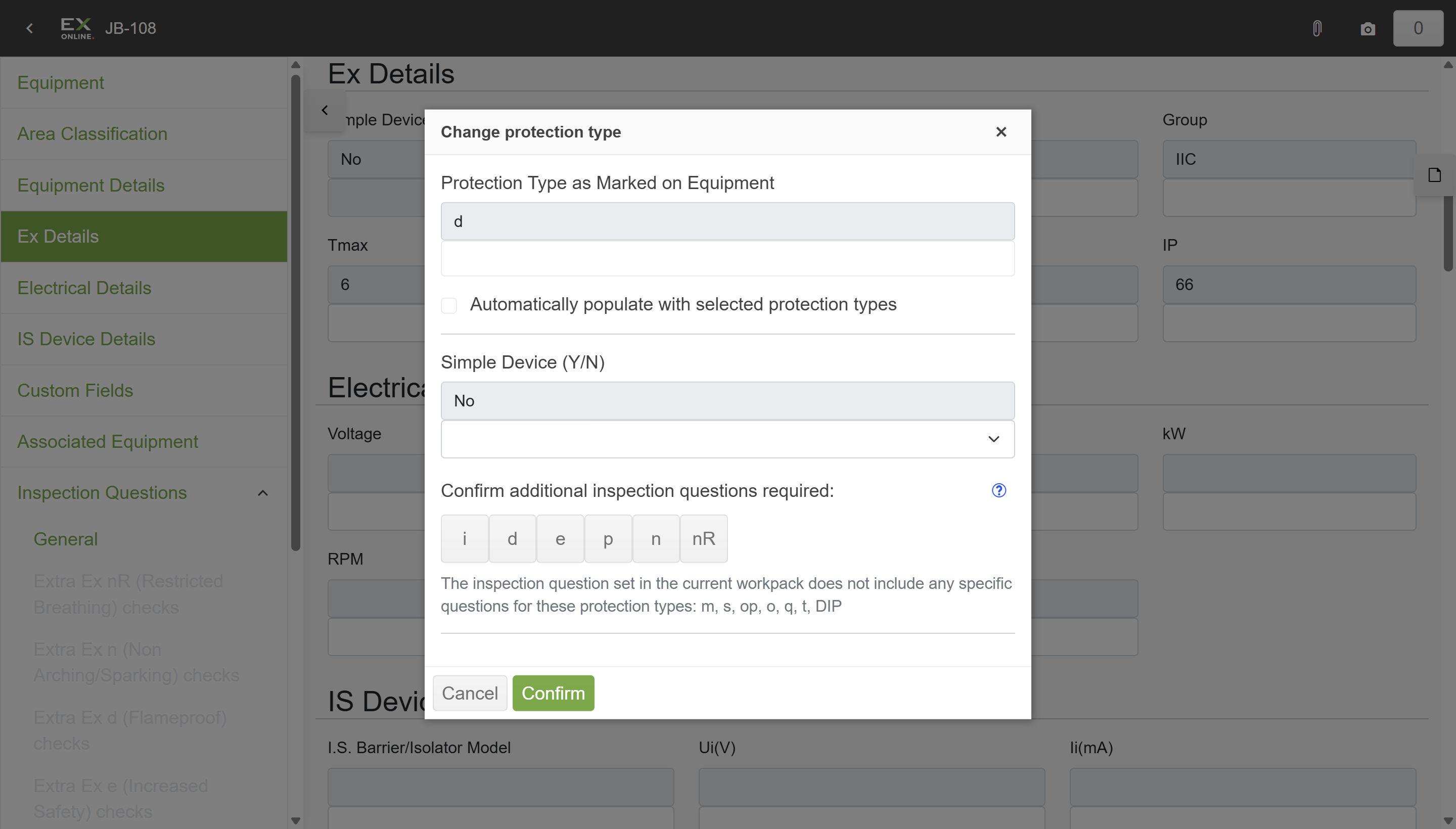Click the JB-108 title text
Image resolution: width=1456 pixels, height=829 pixels.
click(130, 28)
